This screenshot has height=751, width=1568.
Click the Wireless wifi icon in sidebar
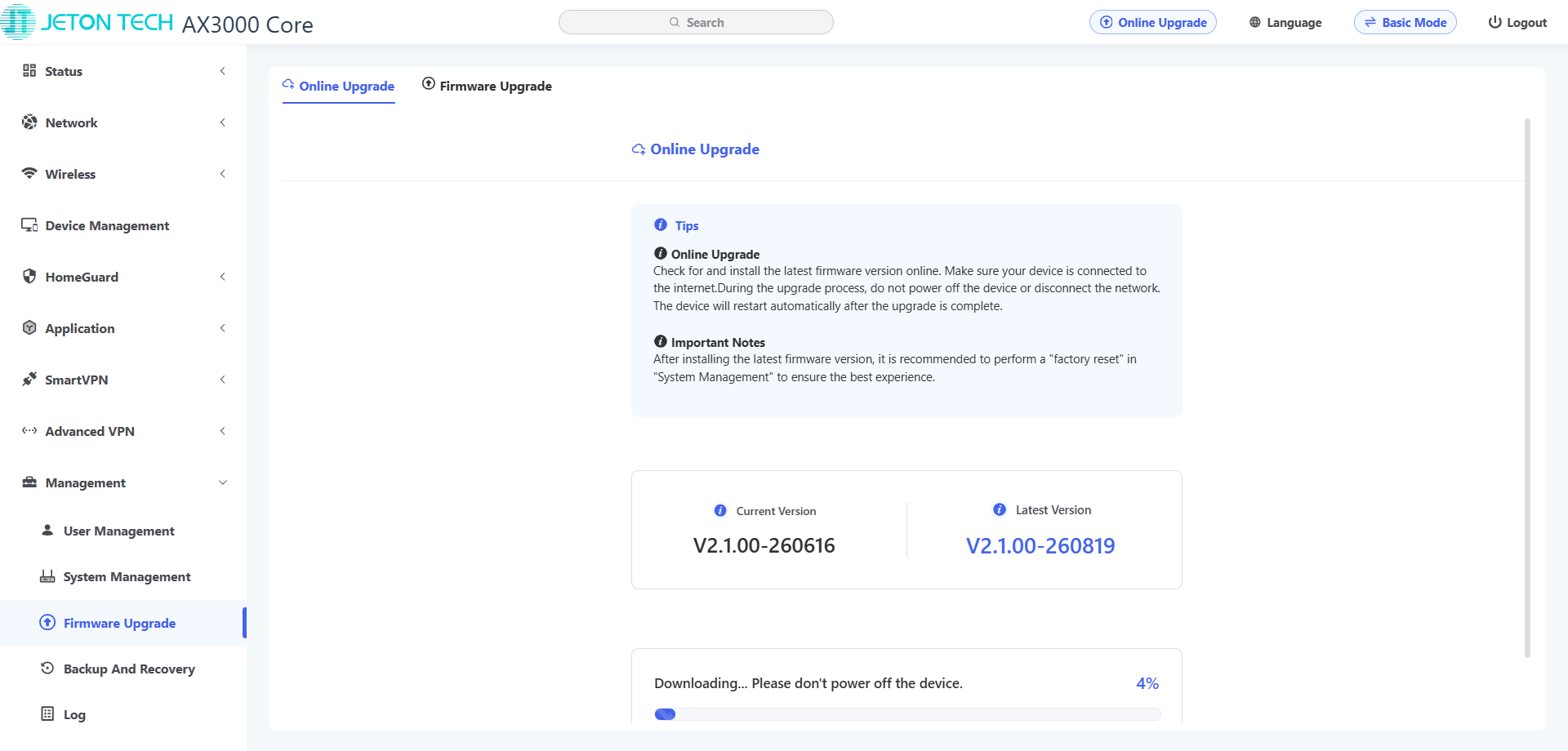coord(29,173)
